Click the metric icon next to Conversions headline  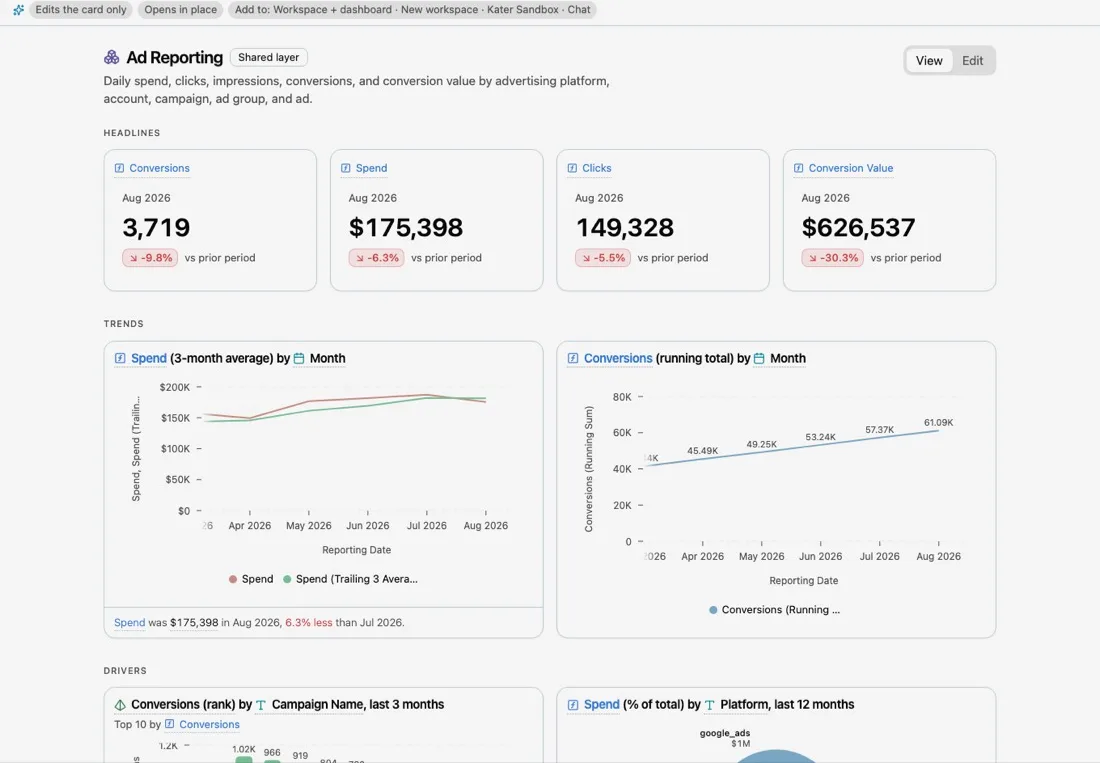pyautogui.click(x=119, y=168)
